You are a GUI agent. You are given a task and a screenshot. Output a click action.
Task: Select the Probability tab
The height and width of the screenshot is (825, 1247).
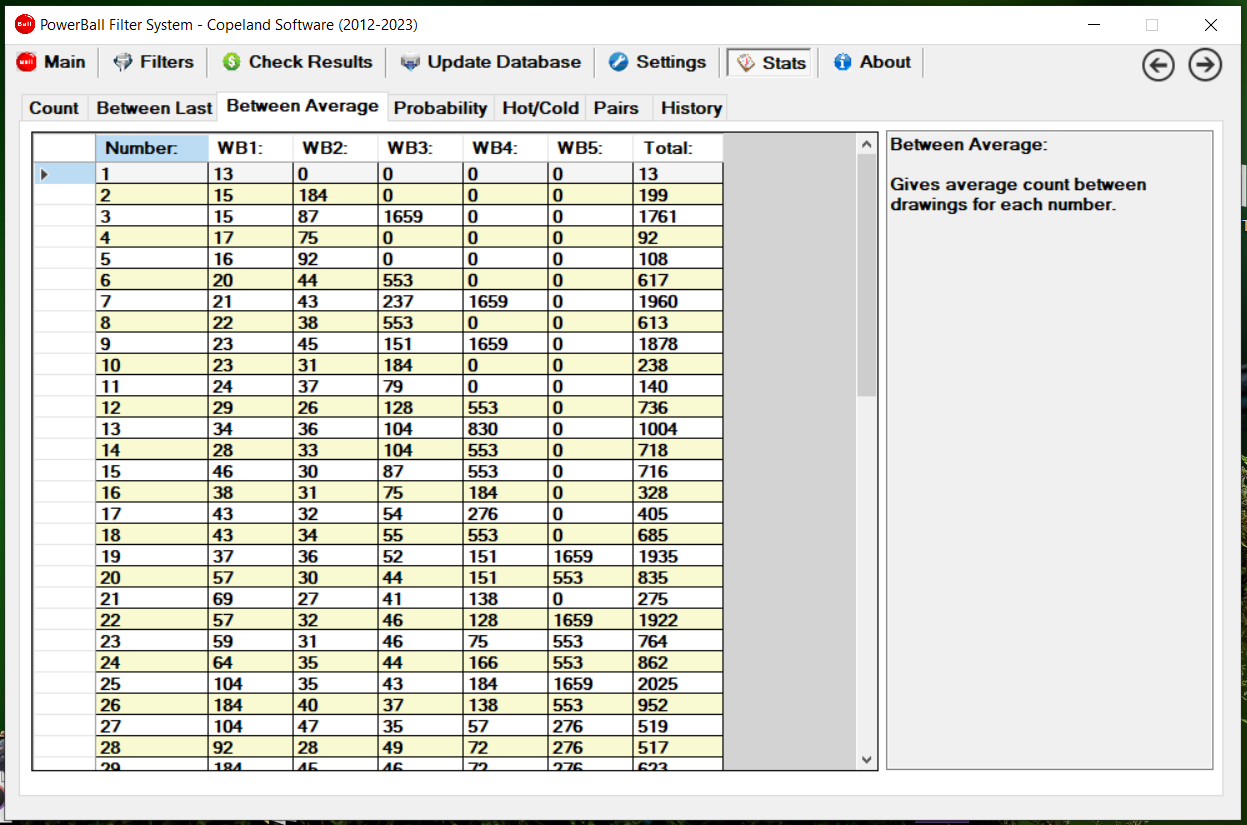point(440,108)
